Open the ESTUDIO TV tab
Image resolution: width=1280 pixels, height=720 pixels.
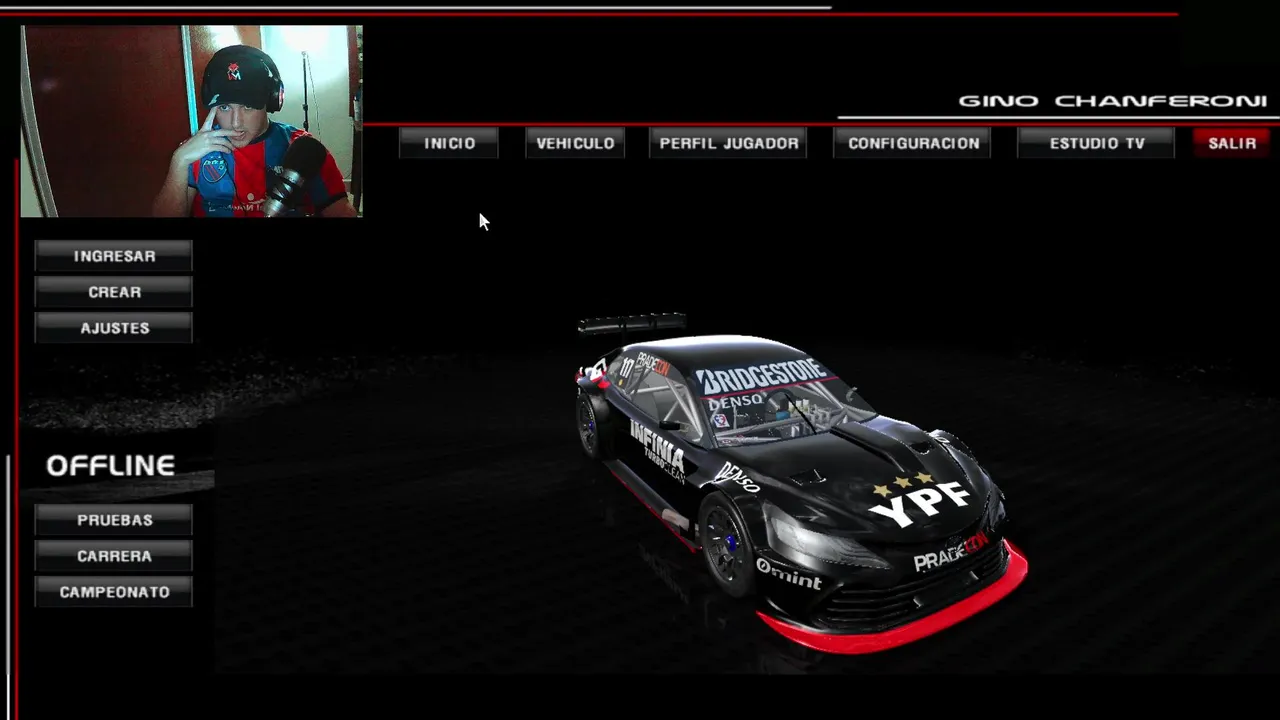(x=1097, y=143)
